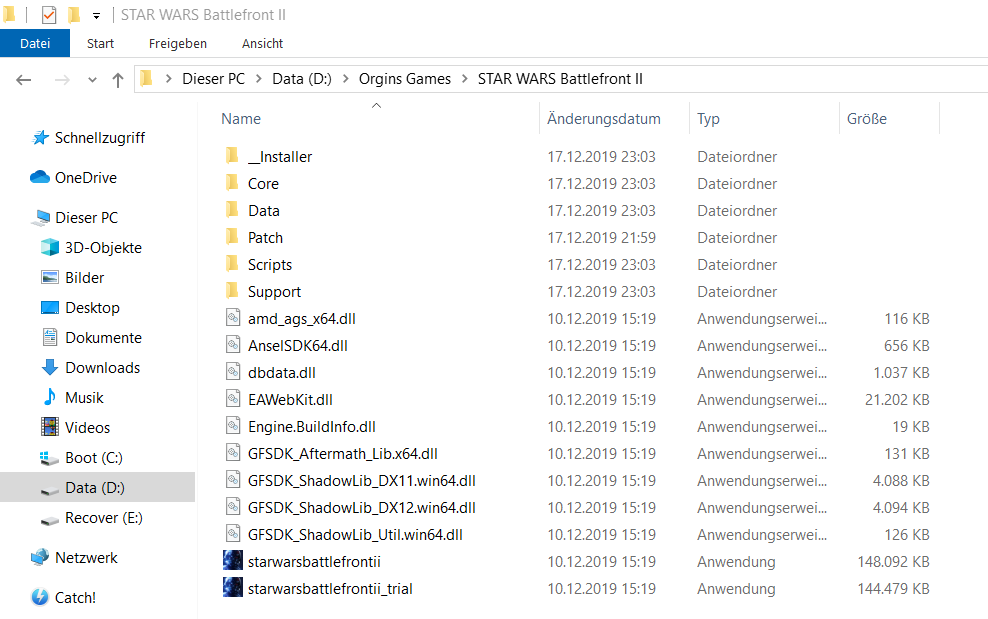Screen dimensions: 988x619
Task: Click the Engine.BuildInfo.dll file icon
Action: 233,427
